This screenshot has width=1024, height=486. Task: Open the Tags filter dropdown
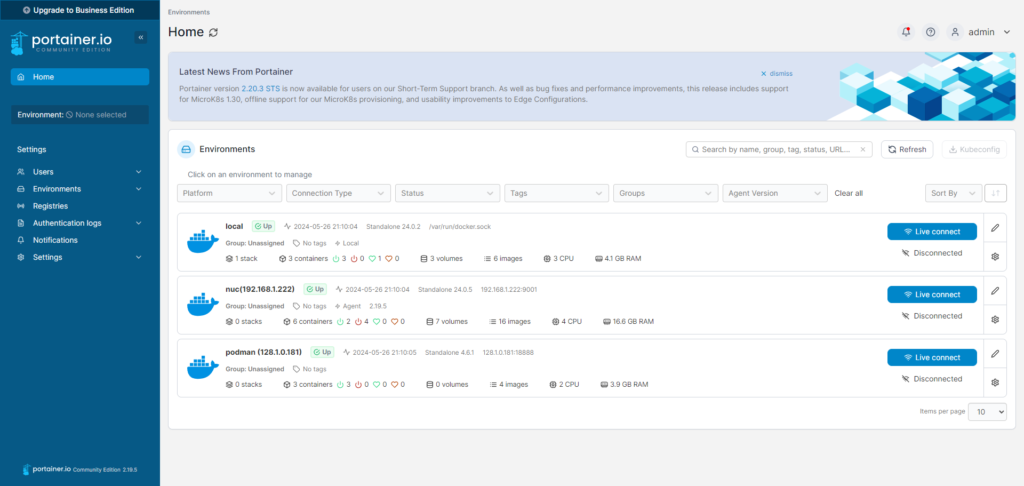point(556,193)
